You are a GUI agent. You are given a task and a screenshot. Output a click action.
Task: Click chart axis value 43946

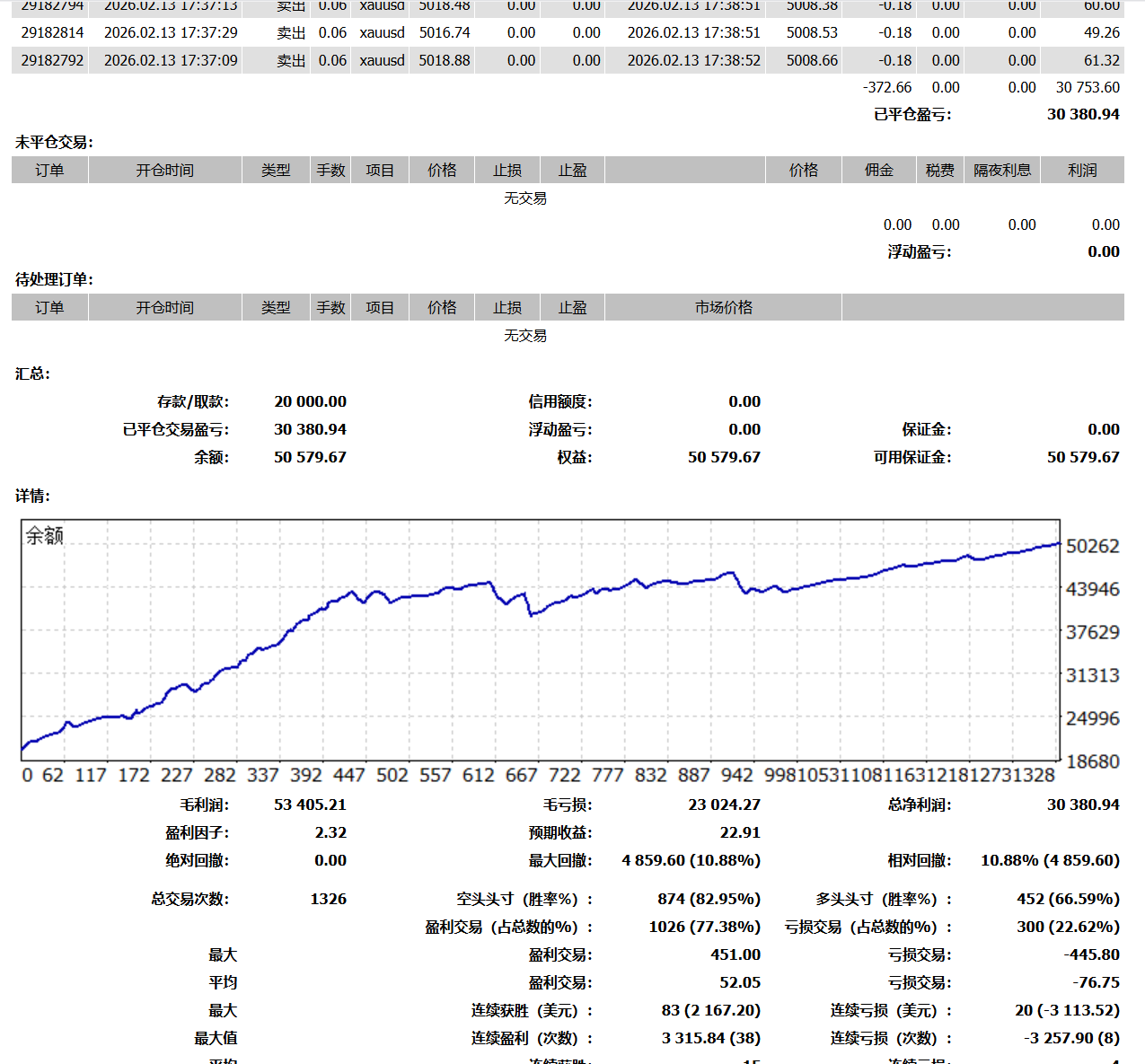(x=1093, y=589)
